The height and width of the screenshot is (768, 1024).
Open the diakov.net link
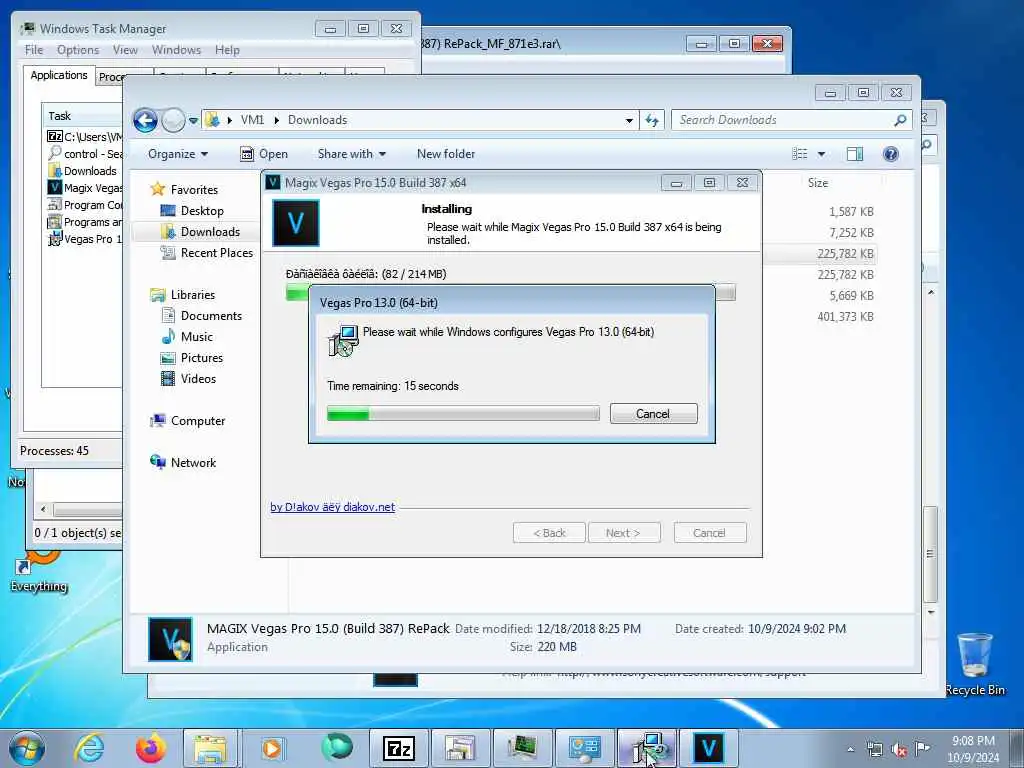332,507
